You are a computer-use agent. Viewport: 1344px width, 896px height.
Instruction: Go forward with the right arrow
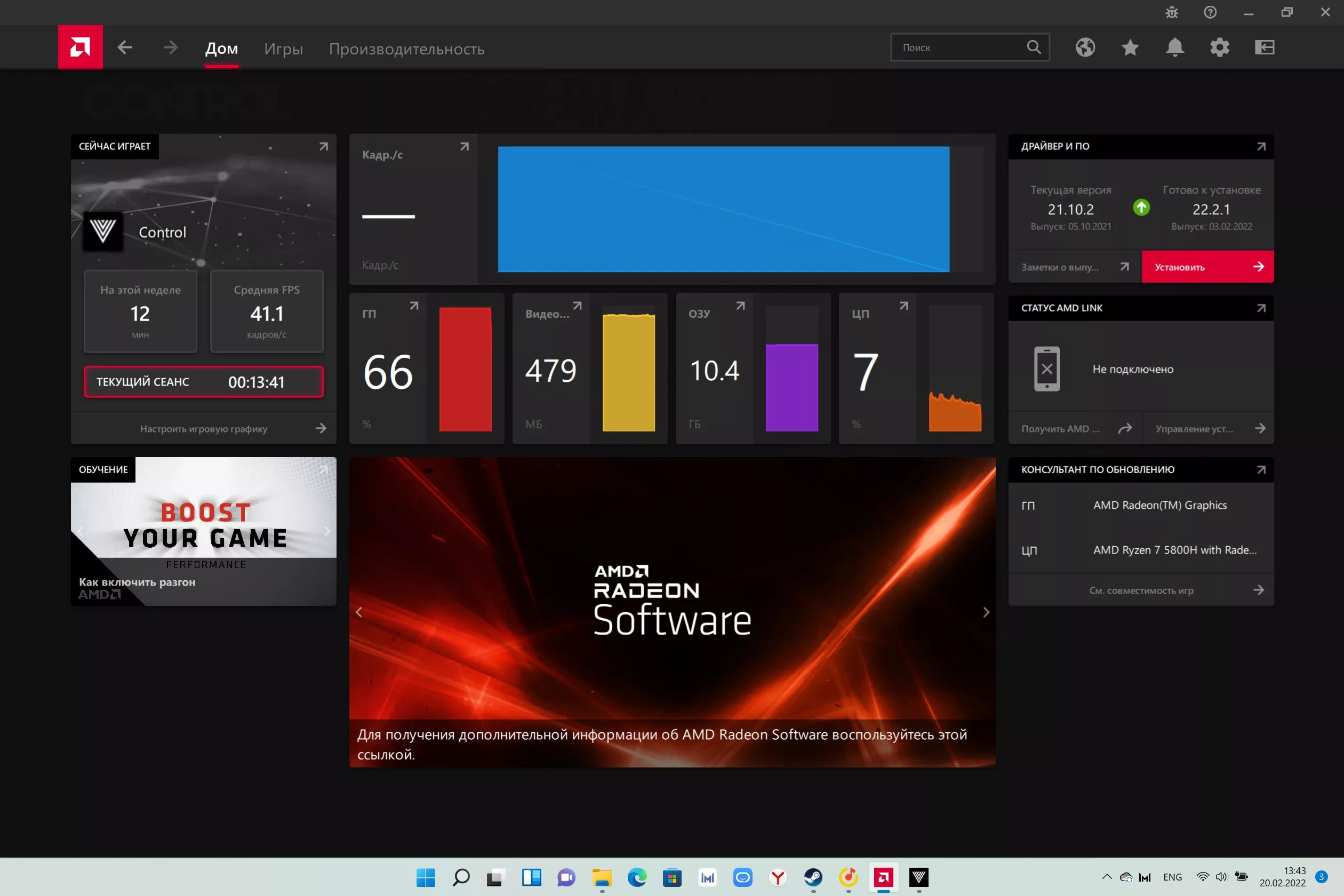point(170,47)
